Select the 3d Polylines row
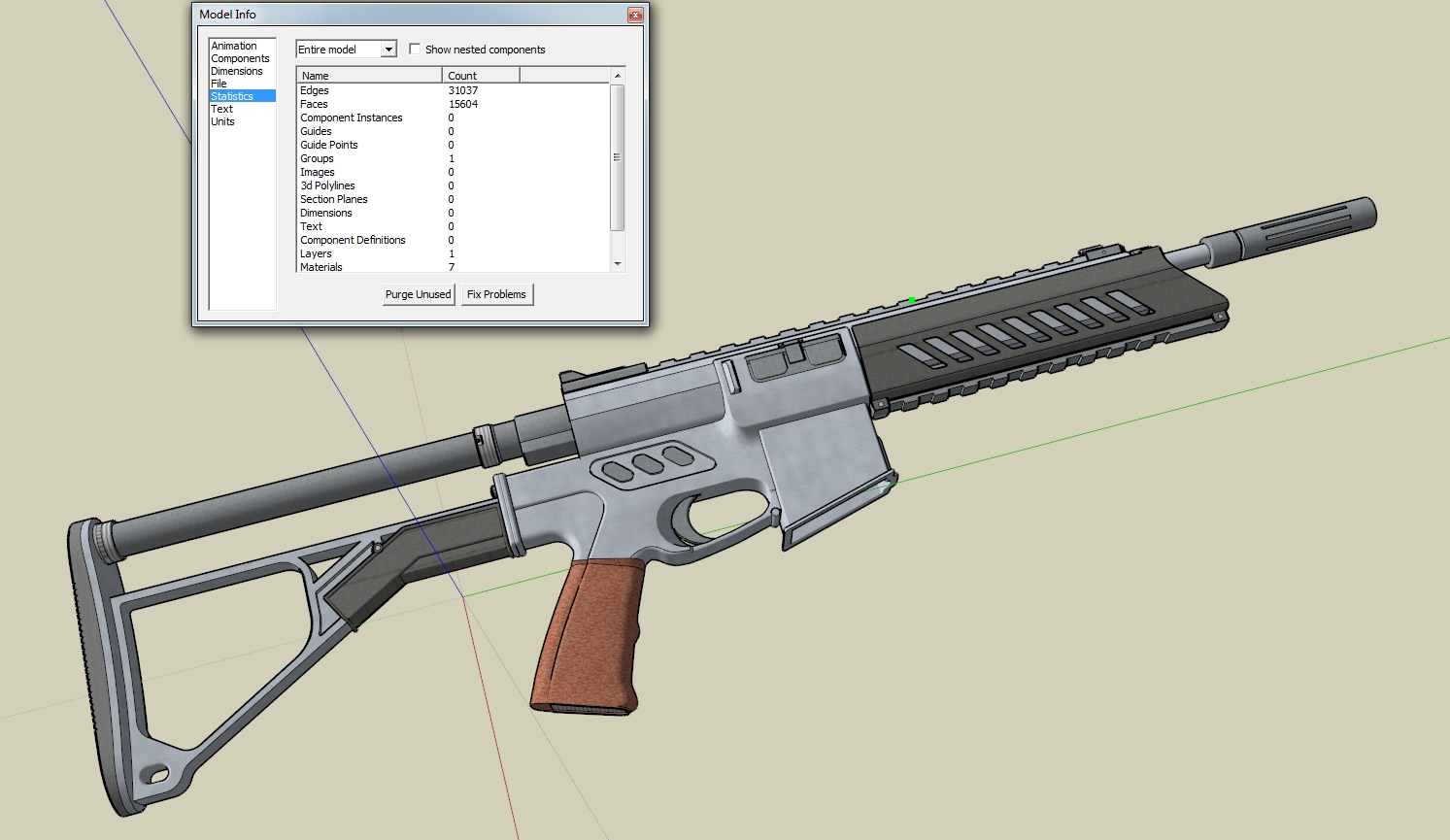 [x=454, y=185]
